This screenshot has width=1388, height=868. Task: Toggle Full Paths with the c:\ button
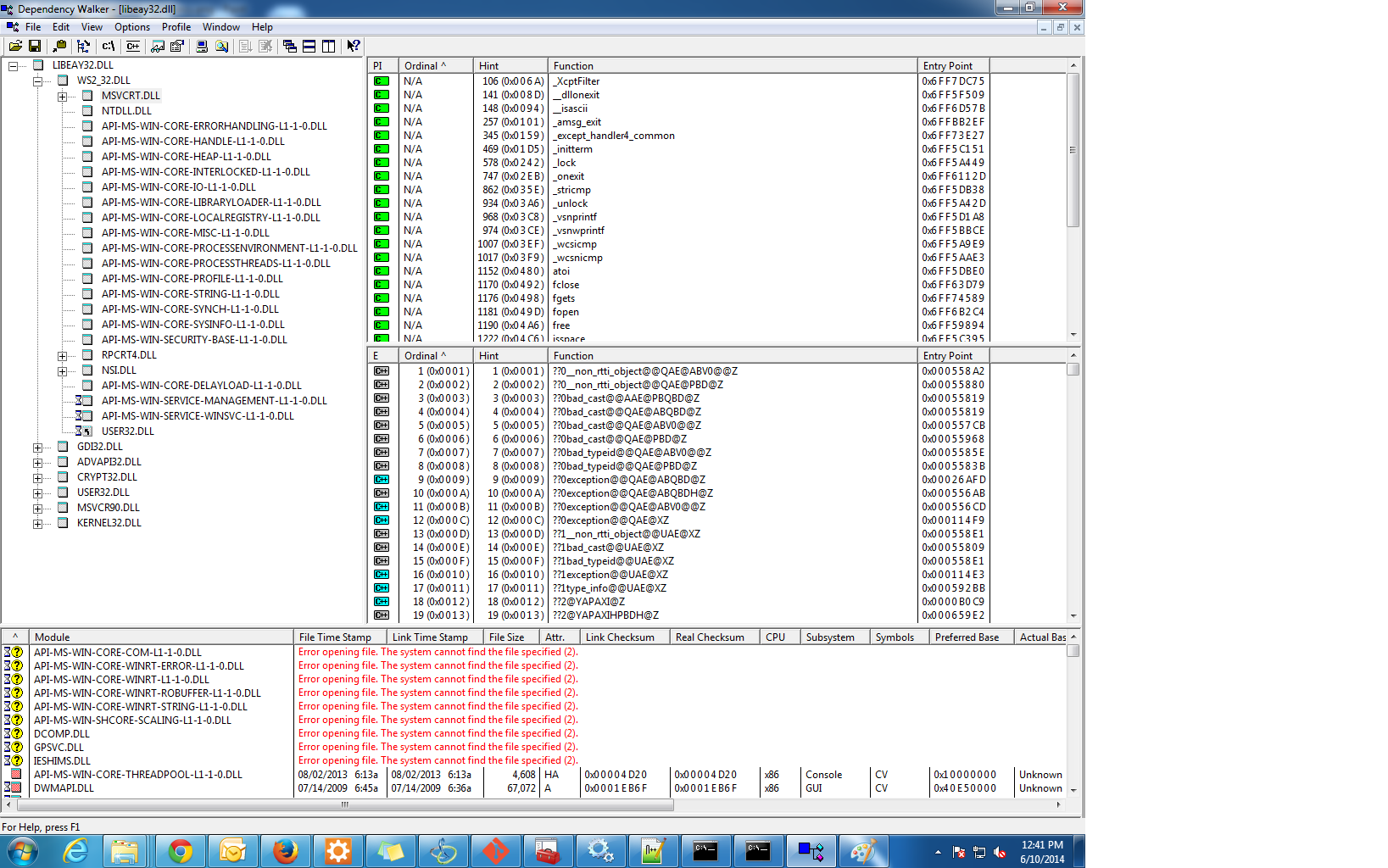click(109, 46)
